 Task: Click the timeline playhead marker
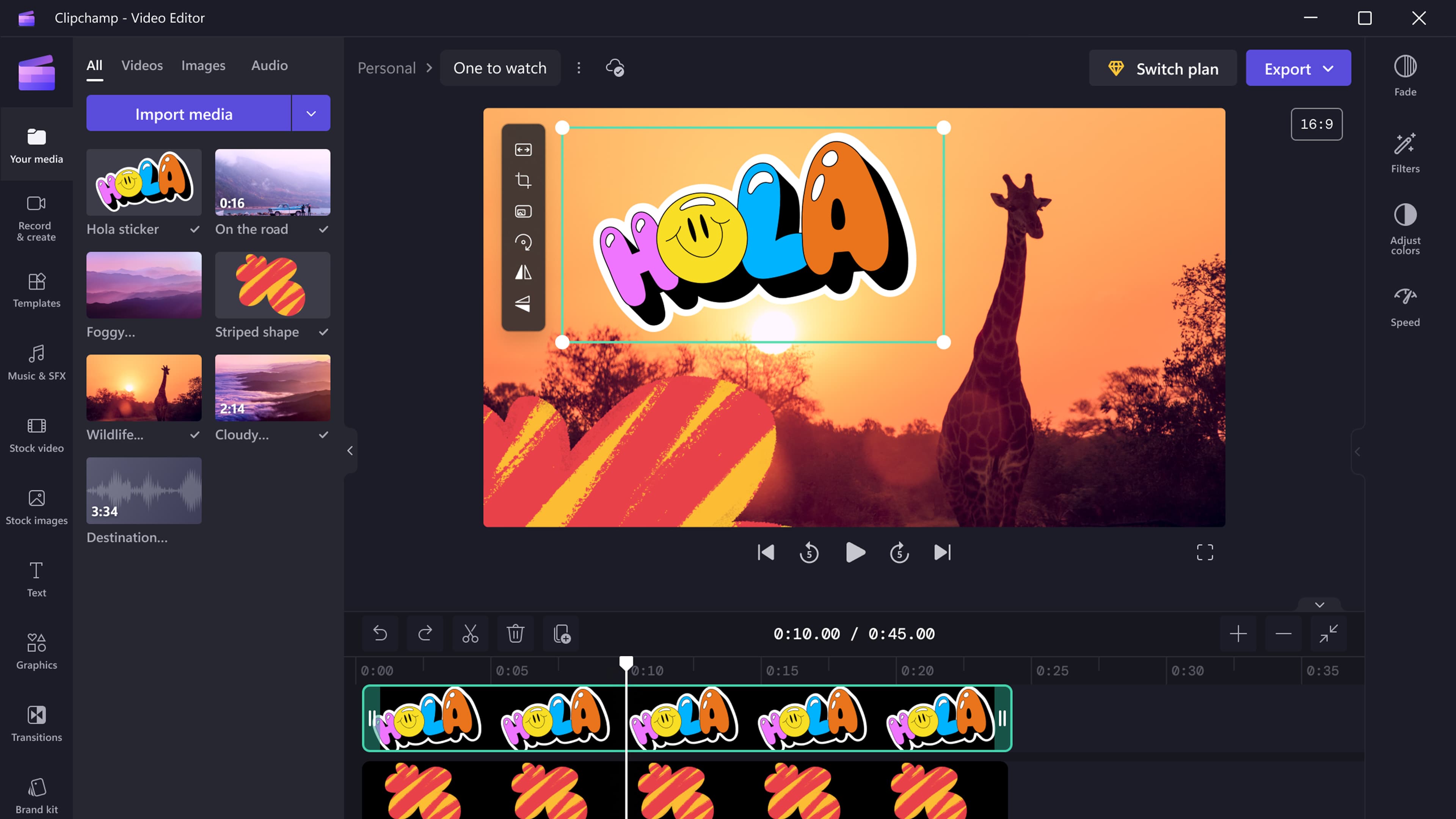626,663
